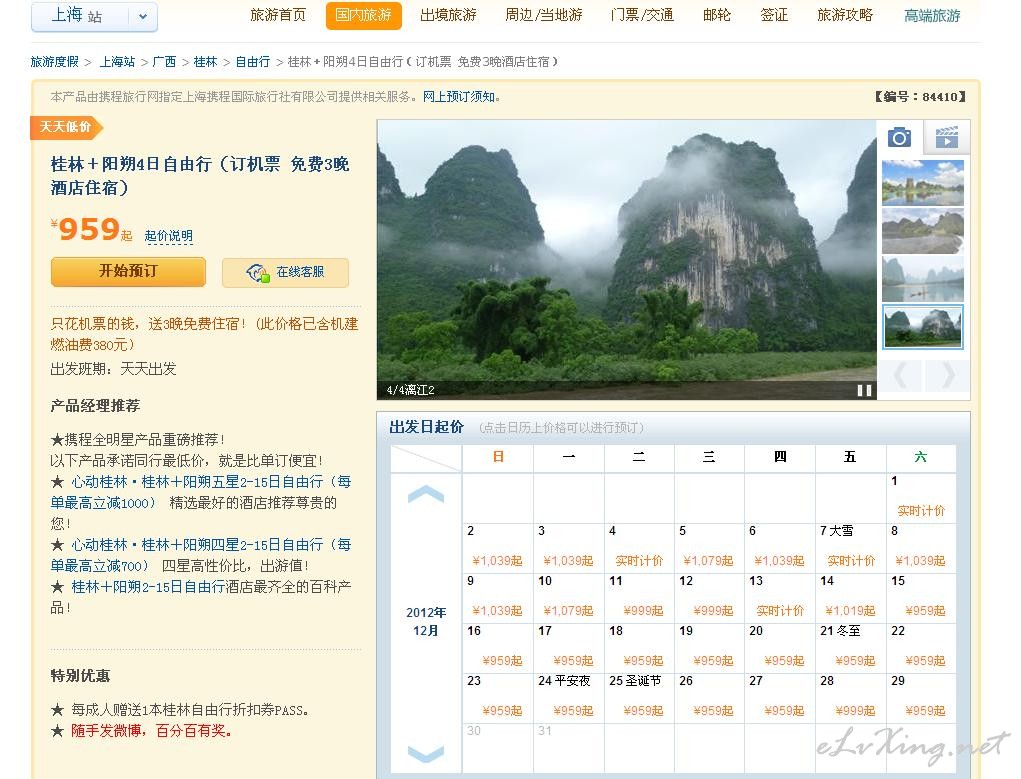This screenshot has height=779, width=1021.
Task: Open the 签证 nav tab
Action: point(774,15)
